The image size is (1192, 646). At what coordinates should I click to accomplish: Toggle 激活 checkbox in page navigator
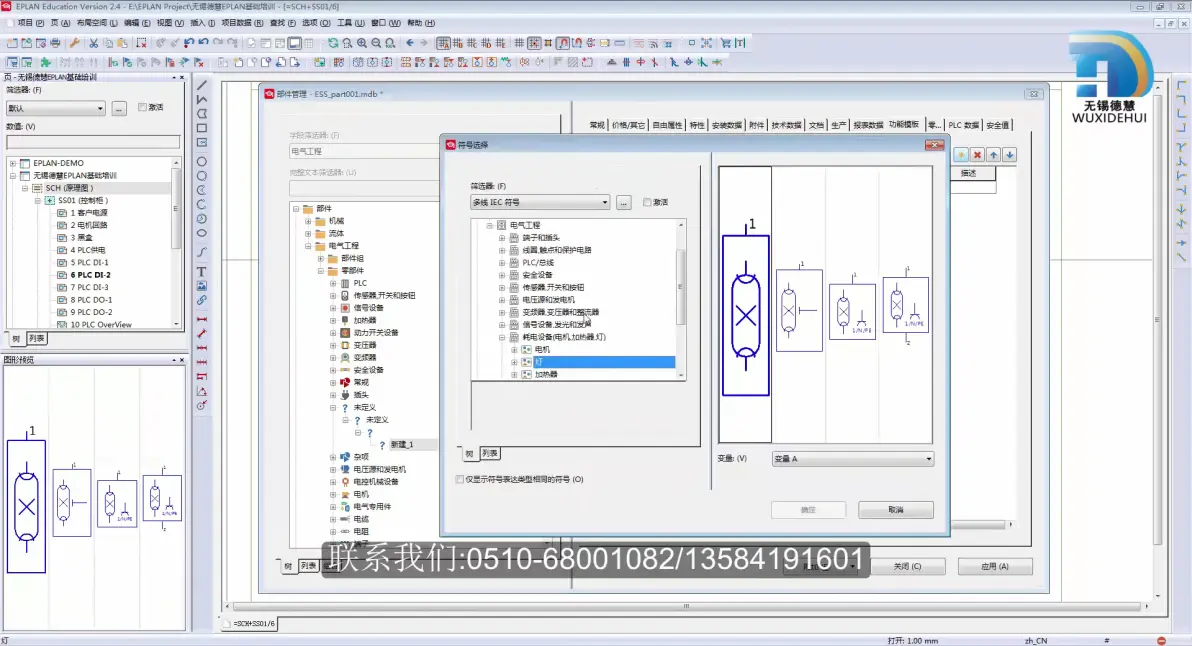tap(142, 107)
